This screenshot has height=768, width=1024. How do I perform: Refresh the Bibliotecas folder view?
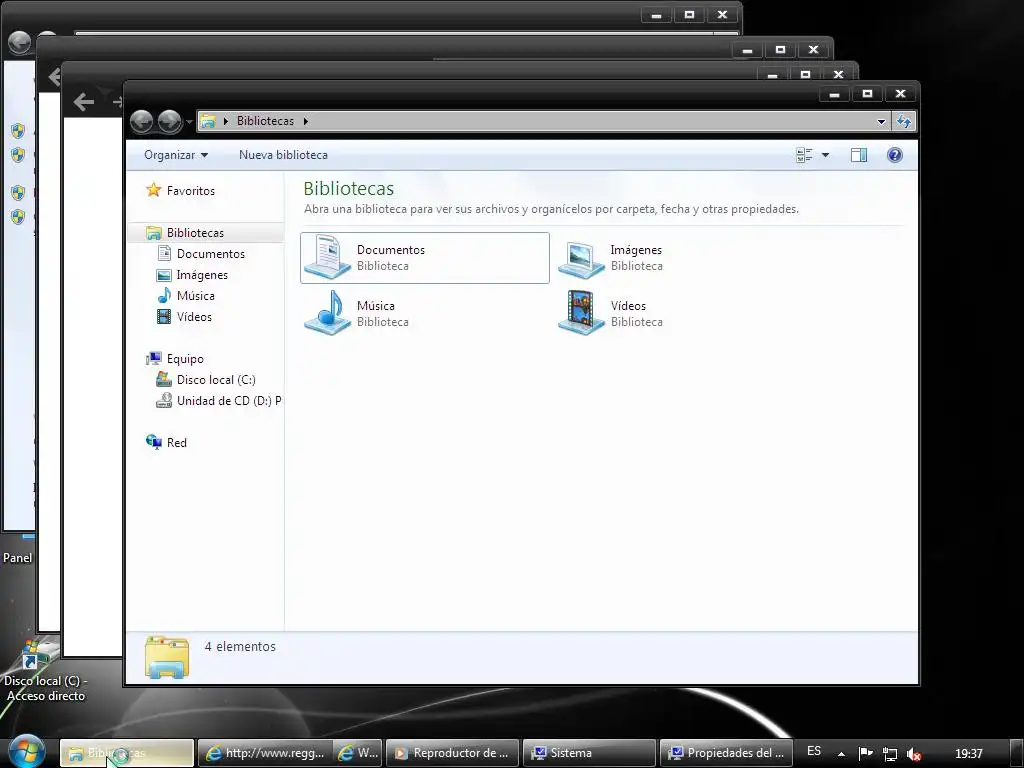pyautogui.click(x=904, y=121)
